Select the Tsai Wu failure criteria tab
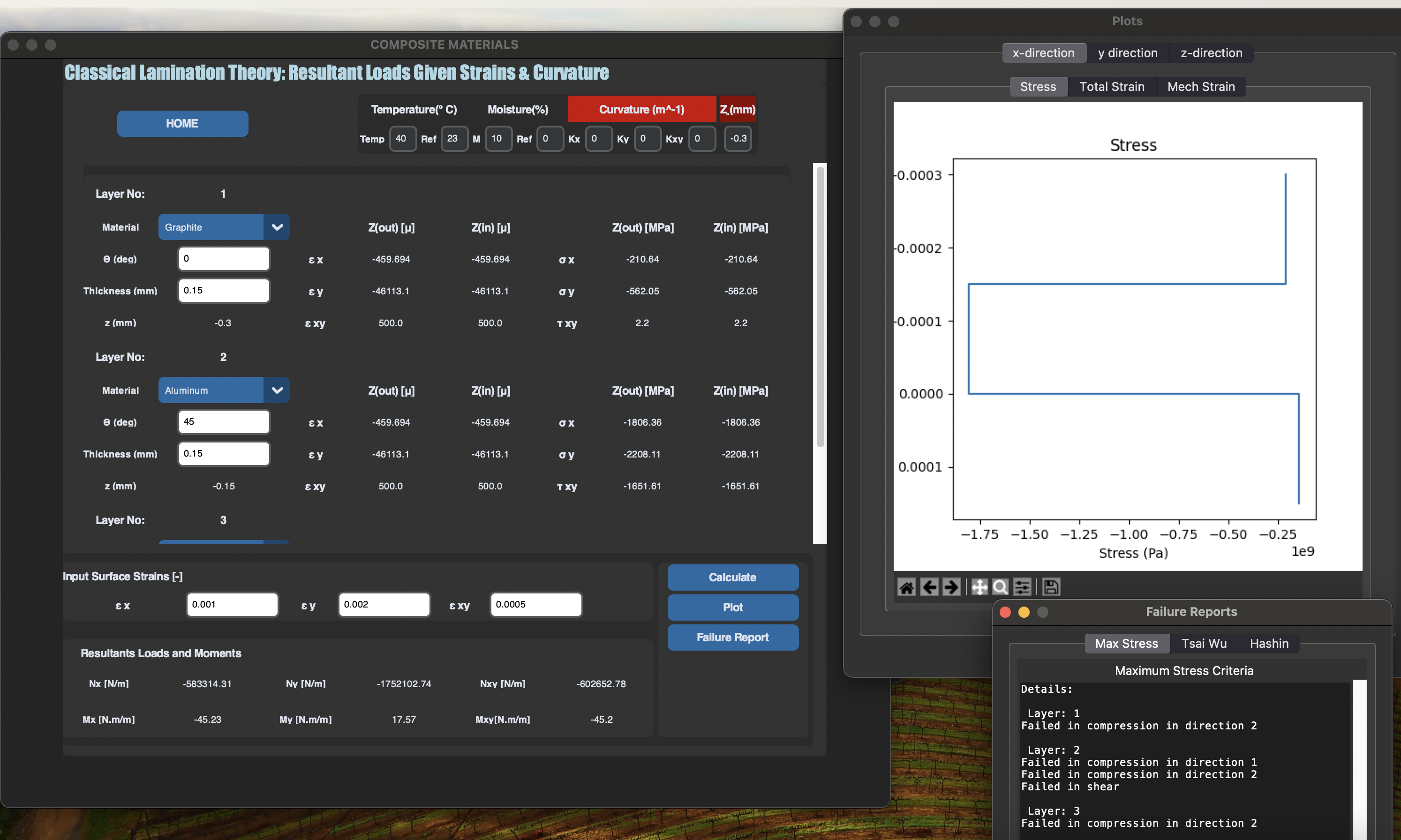The width and height of the screenshot is (1401, 840). pyautogui.click(x=1204, y=644)
